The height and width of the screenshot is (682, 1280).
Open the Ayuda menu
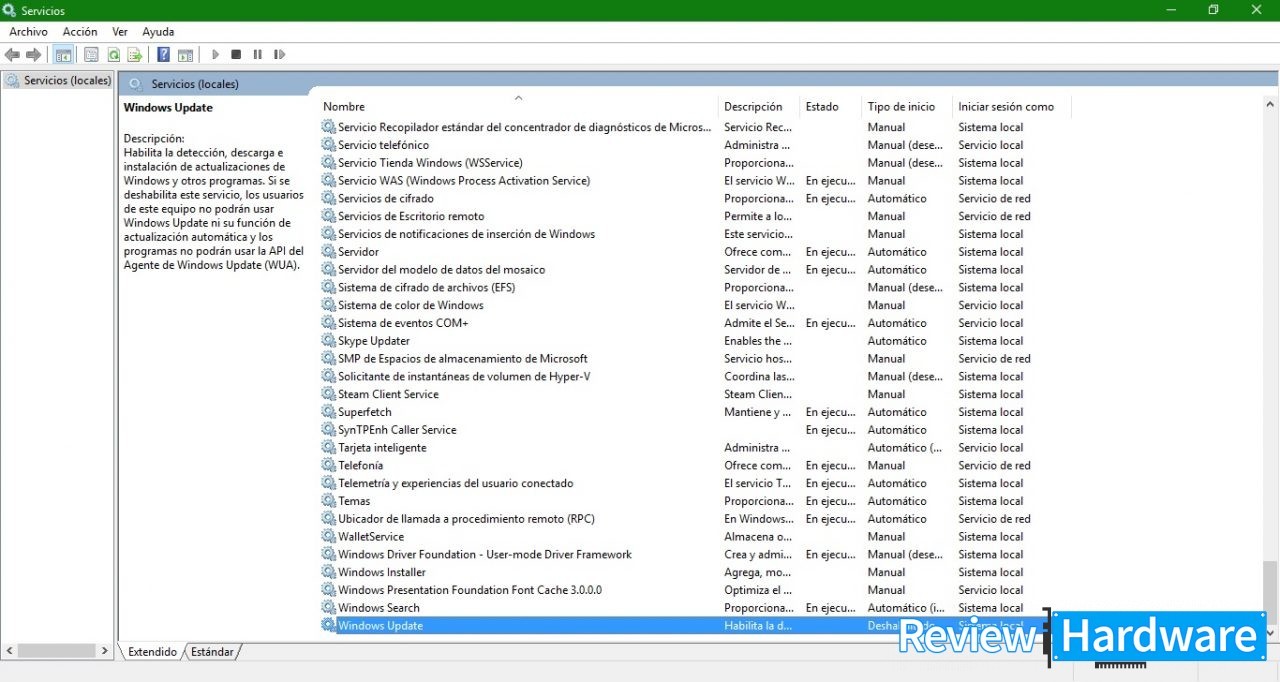(x=158, y=32)
